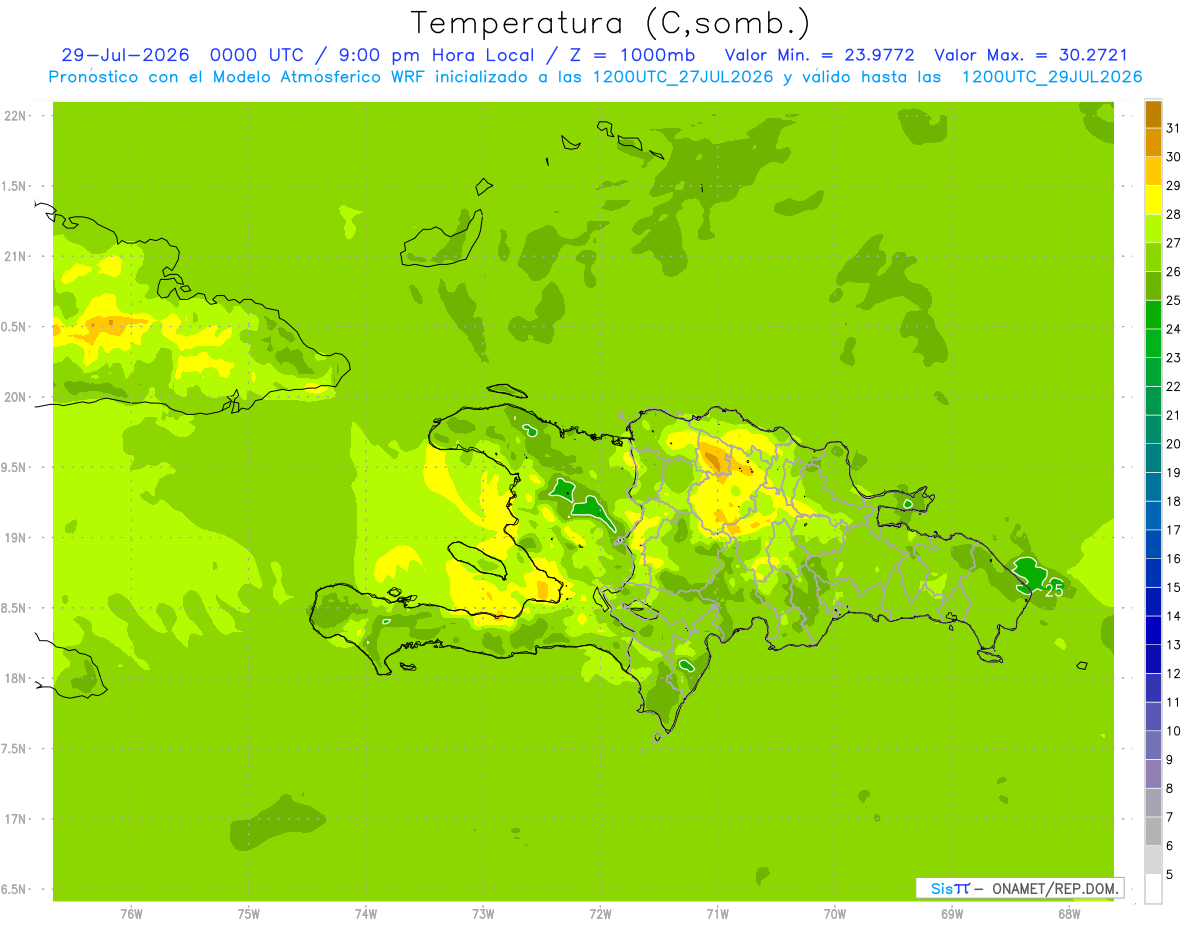
Task: Pick legend band between 26 and 27
Action: (x=1153, y=257)
